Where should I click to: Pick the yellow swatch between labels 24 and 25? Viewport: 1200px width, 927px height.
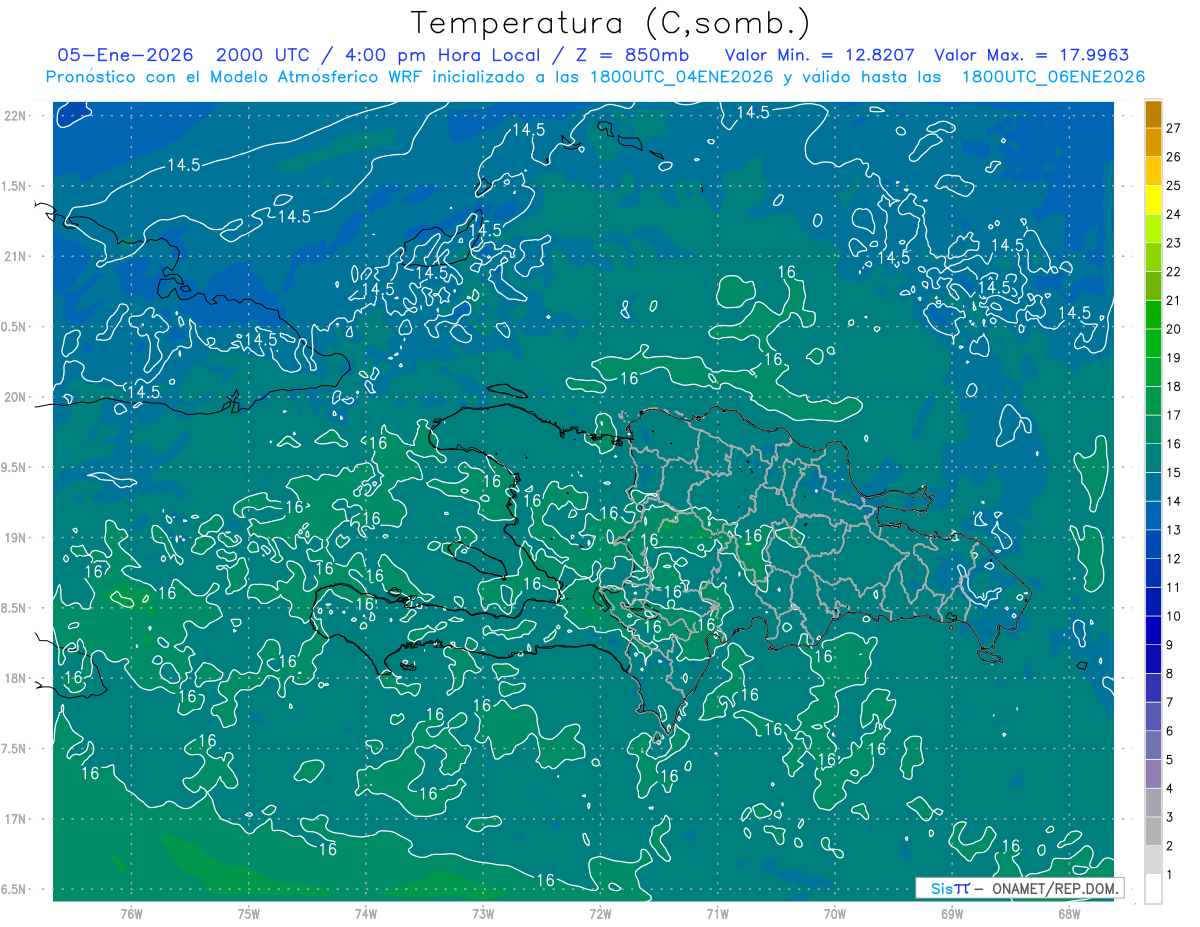pos(1153,200)
